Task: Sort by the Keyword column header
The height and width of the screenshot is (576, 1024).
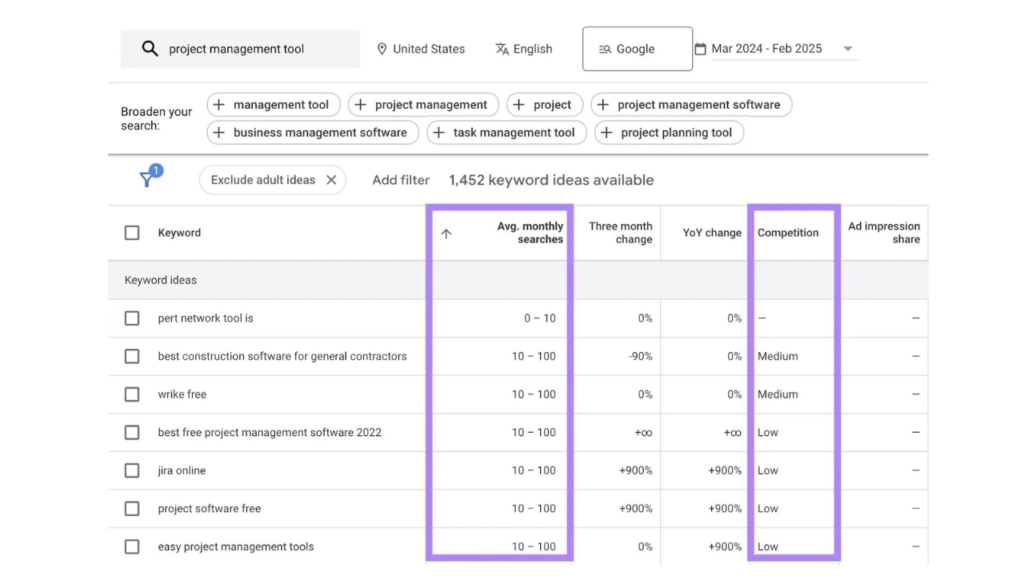Action: (179, 232)
